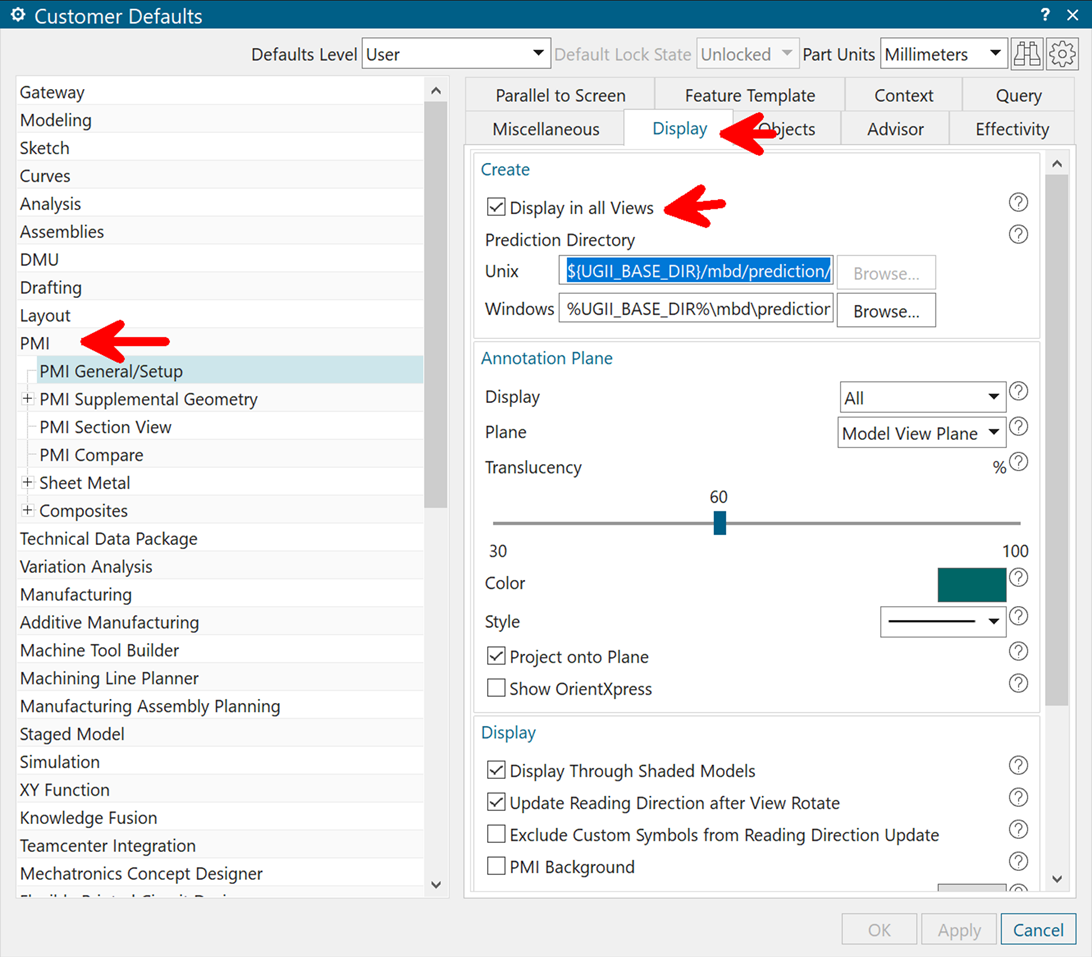Open the Part Units dropdown
Screen dimensions: 1092x957
coord(944,54)
